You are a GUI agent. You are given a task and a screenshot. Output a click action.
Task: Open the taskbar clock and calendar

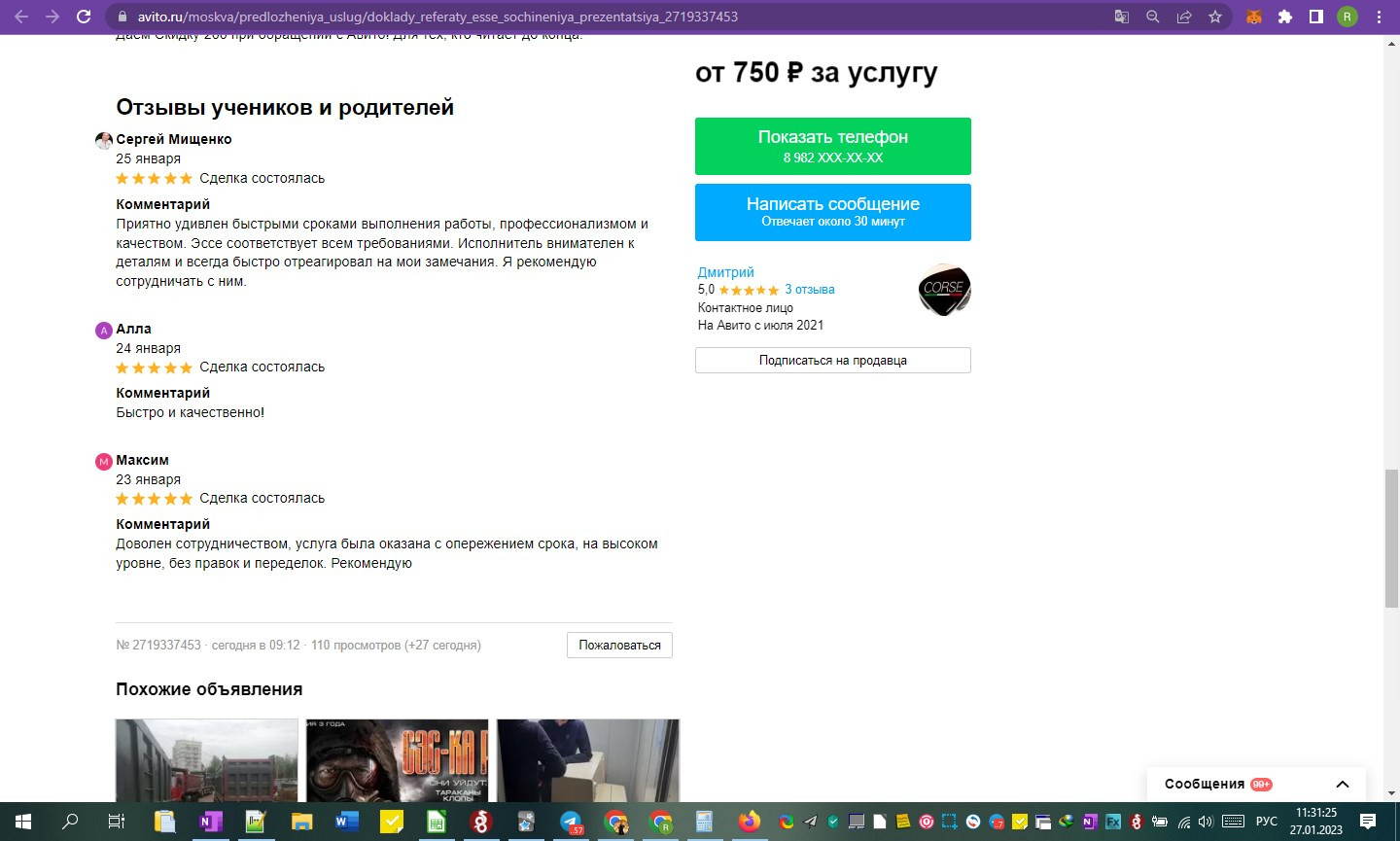pos(1316,822)
